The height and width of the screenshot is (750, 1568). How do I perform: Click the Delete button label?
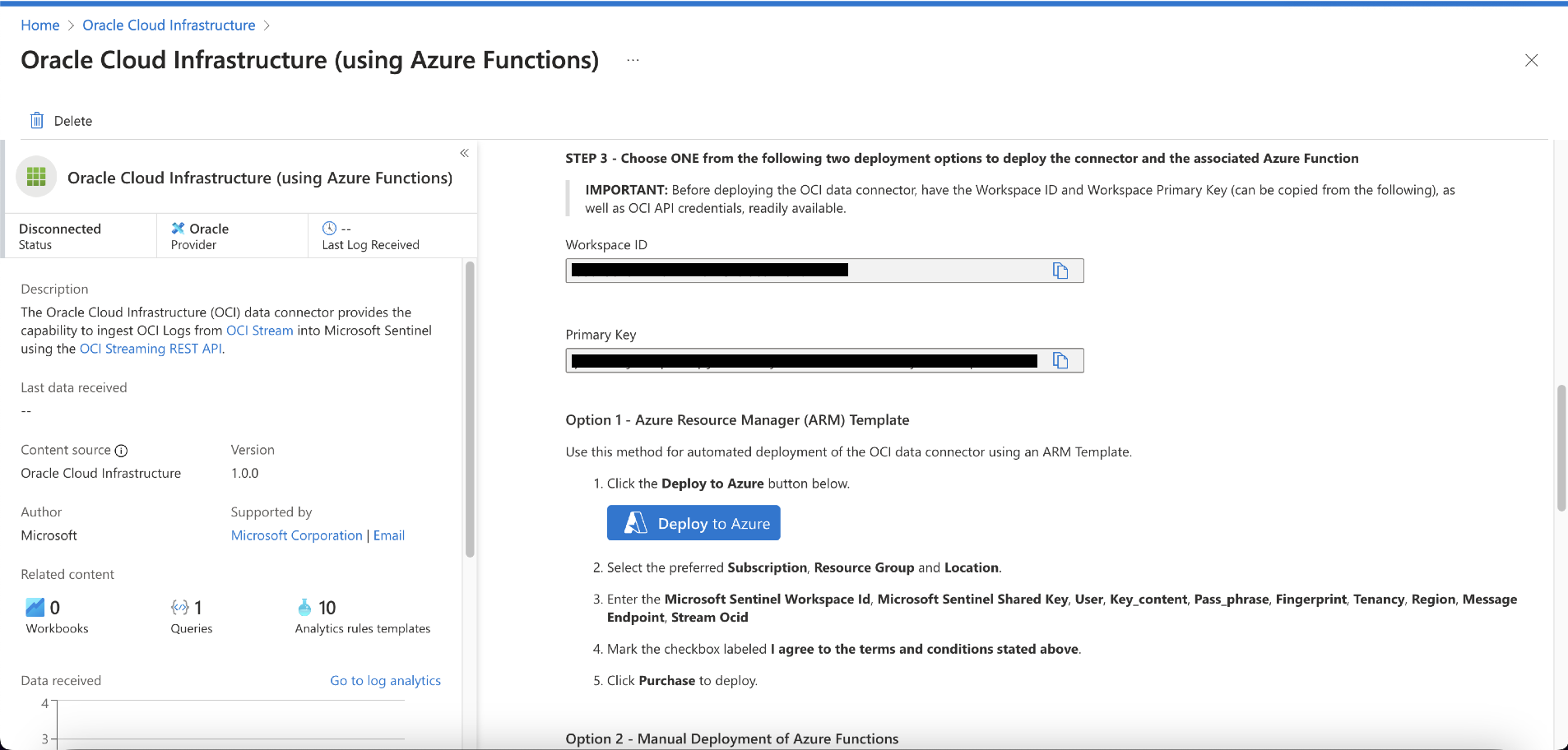click(73, 121)
